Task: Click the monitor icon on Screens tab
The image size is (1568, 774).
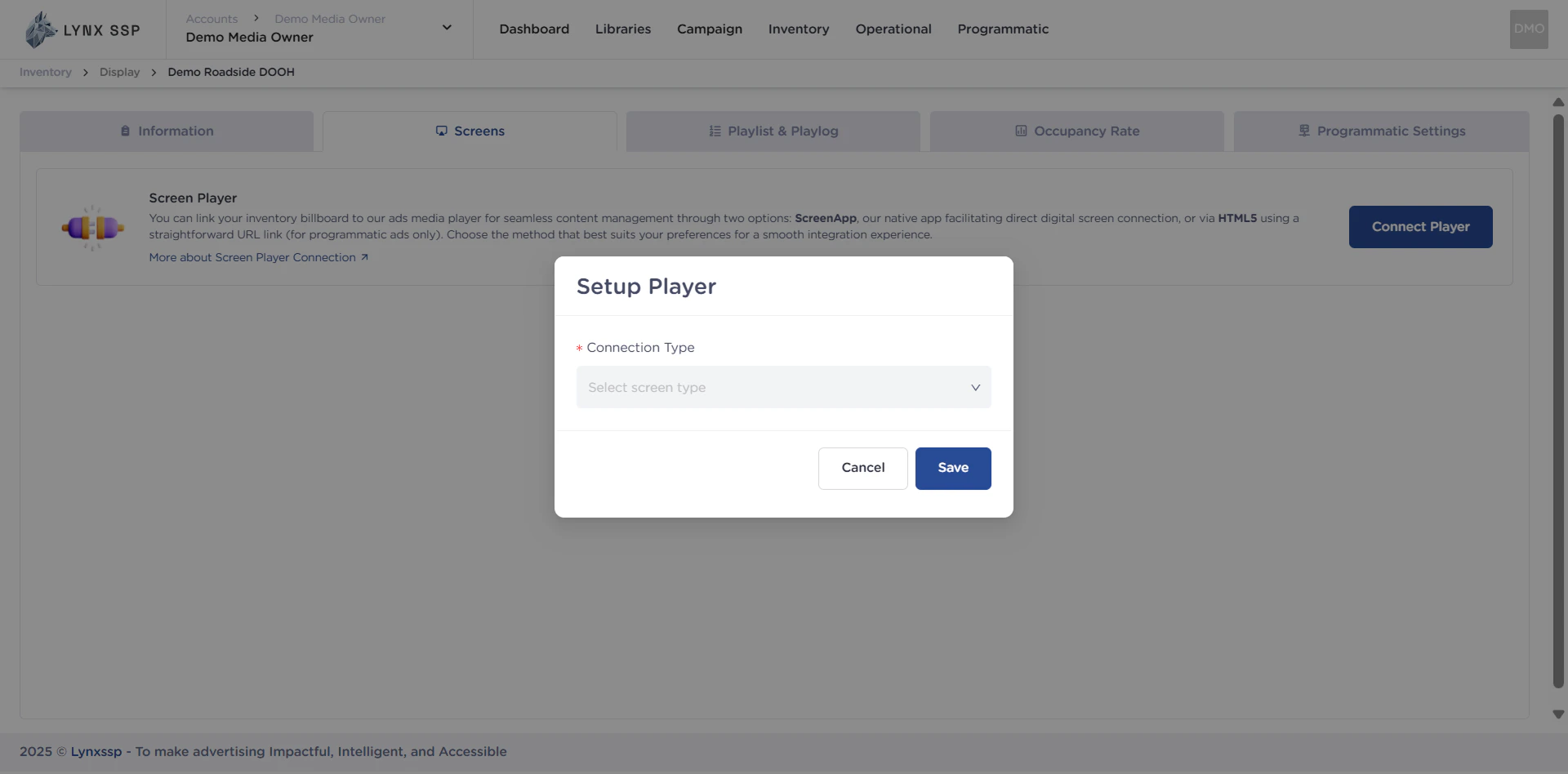Action: (x=441, y=131)
